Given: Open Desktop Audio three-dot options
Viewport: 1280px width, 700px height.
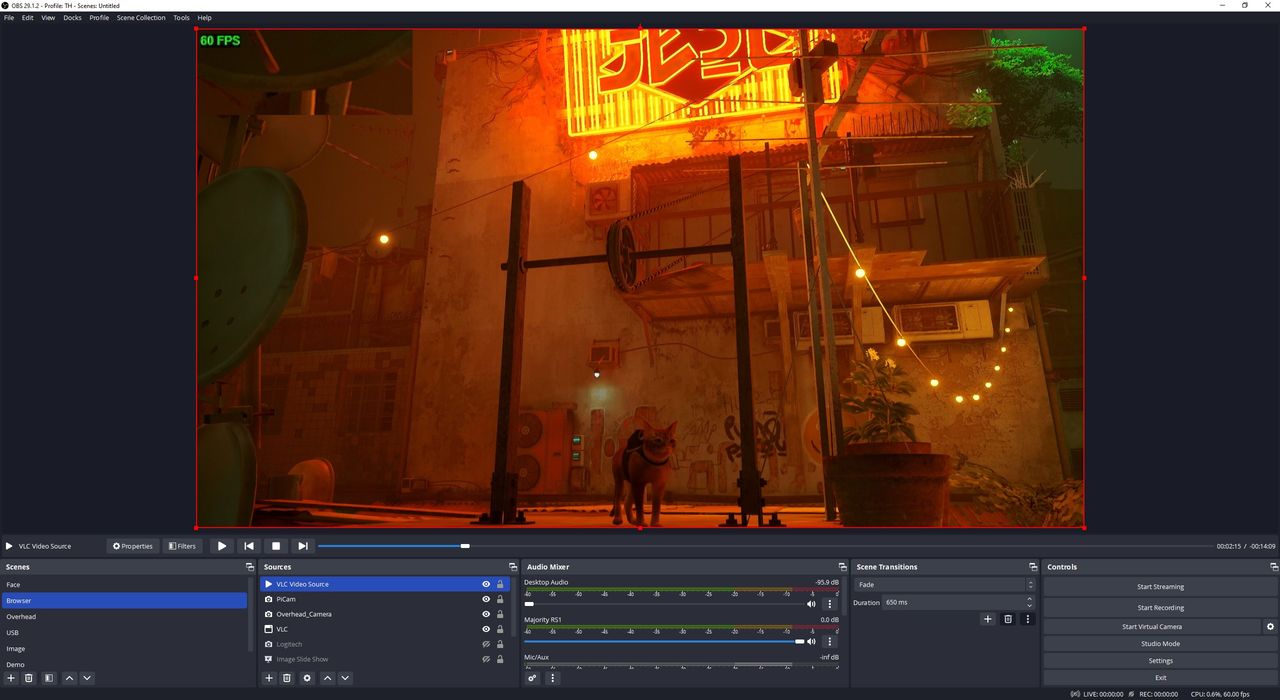Looking at the screenshot, I should [x=829, y=604].
